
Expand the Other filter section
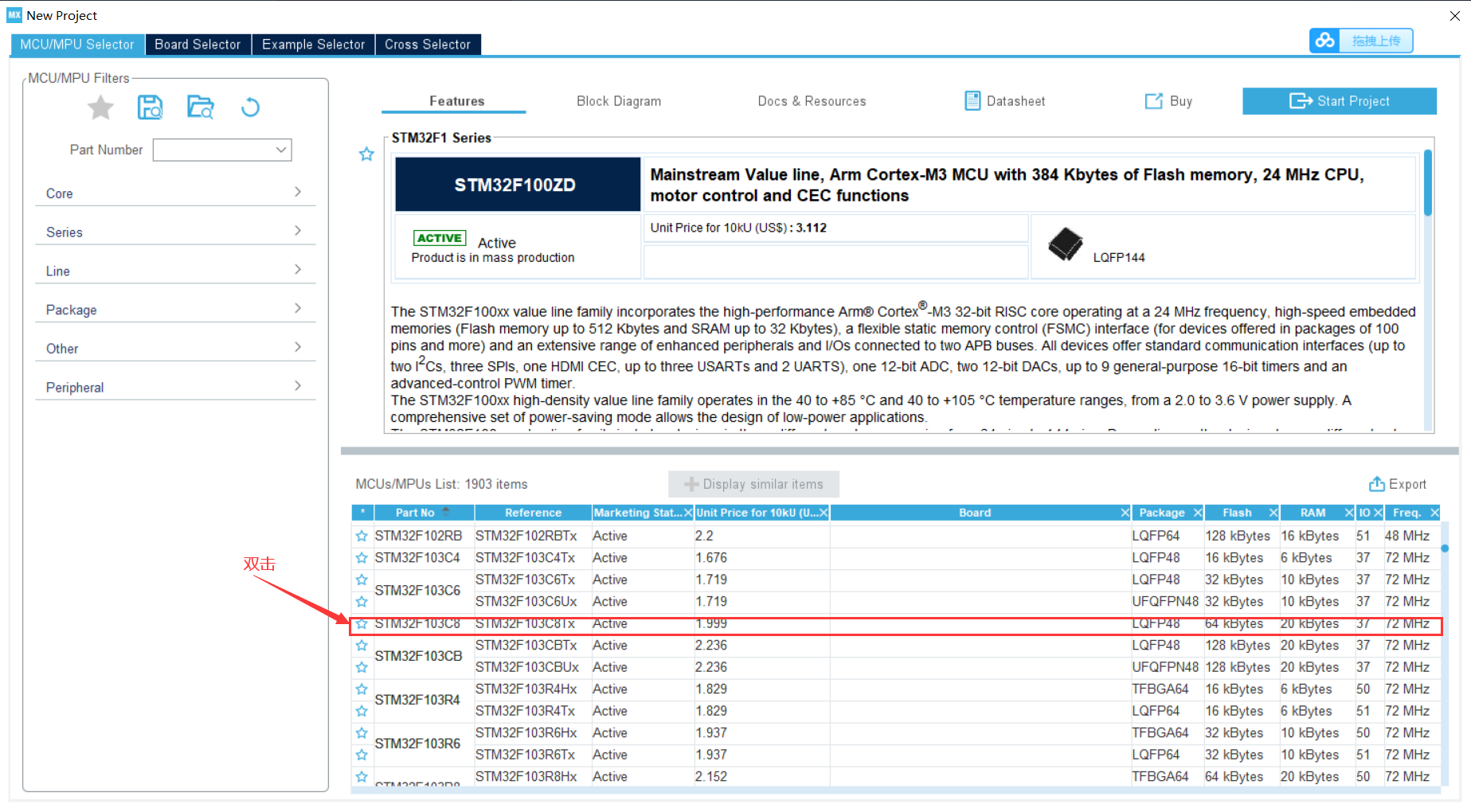[175, 348]
